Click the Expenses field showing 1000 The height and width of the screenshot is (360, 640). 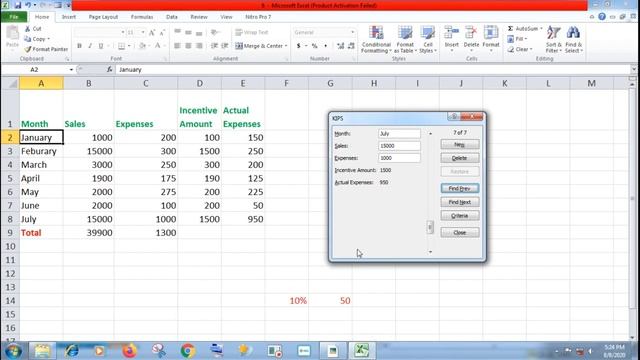(399, 158)
